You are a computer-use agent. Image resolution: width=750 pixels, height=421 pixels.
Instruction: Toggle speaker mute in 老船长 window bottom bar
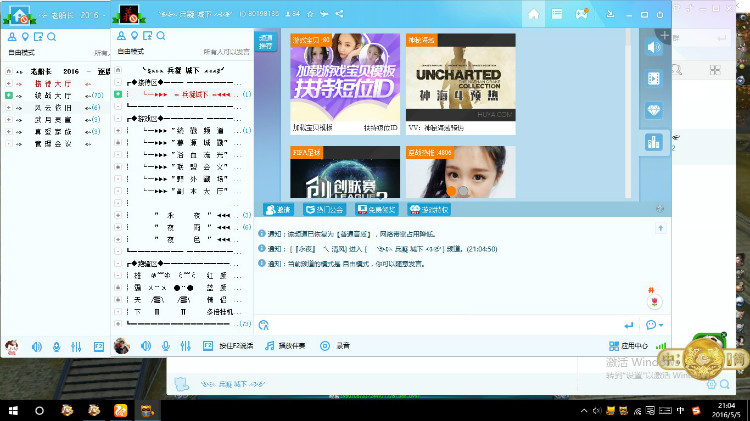tap(37, 347)
